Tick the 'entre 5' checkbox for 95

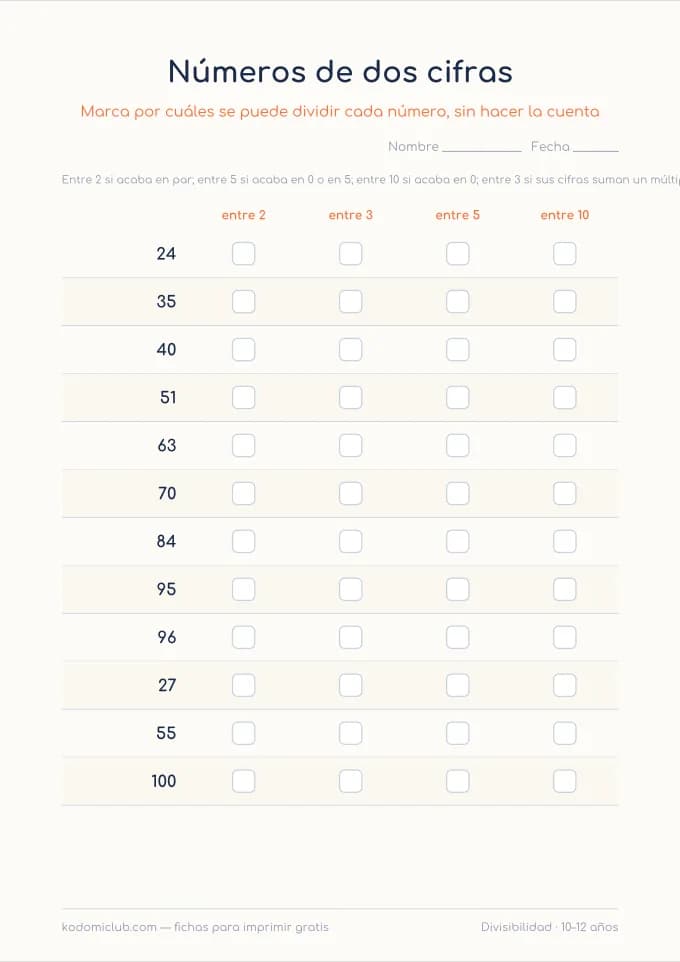point(458,589)
